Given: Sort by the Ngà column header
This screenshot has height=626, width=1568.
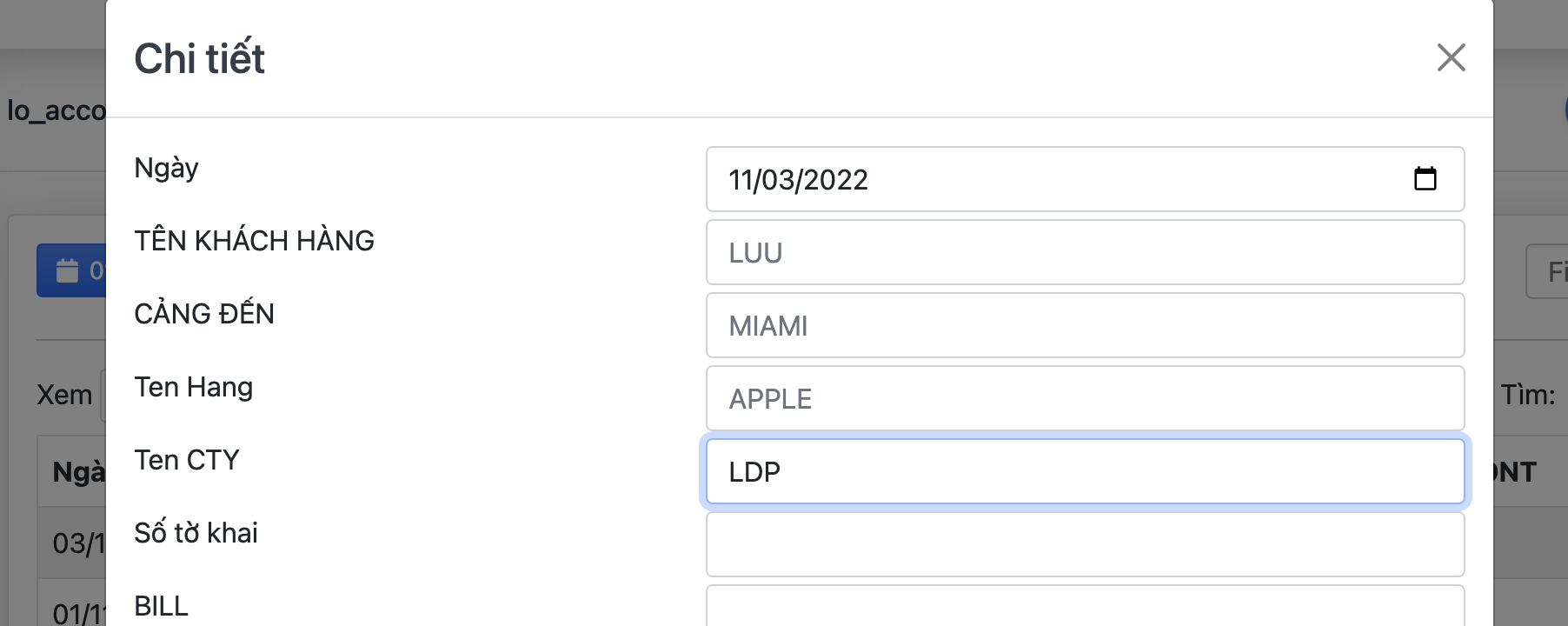Looking at the screenshot, I should coord(77,472).
